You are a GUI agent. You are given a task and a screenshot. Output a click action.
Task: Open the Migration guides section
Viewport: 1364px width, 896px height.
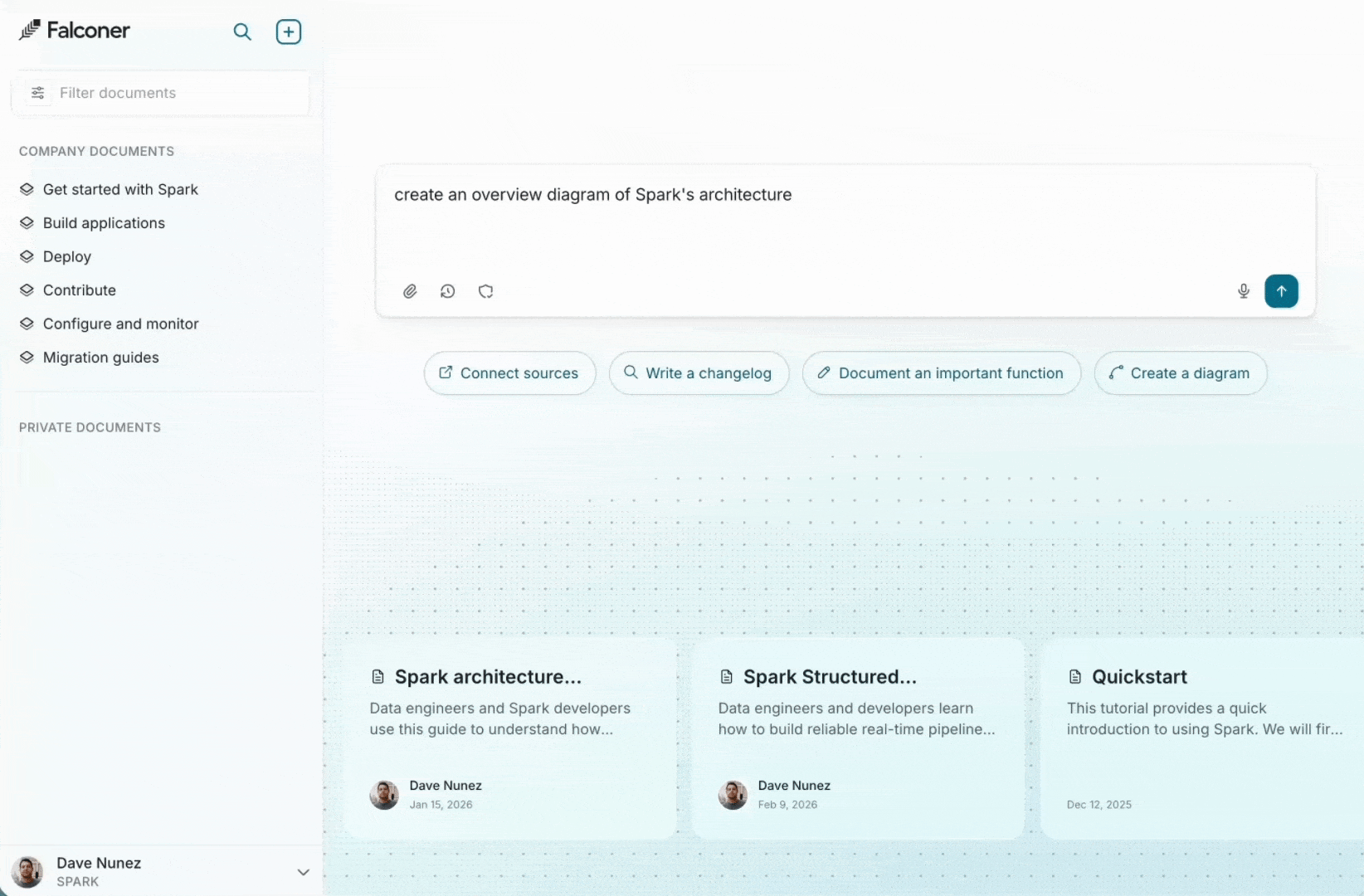coord(100,358)
